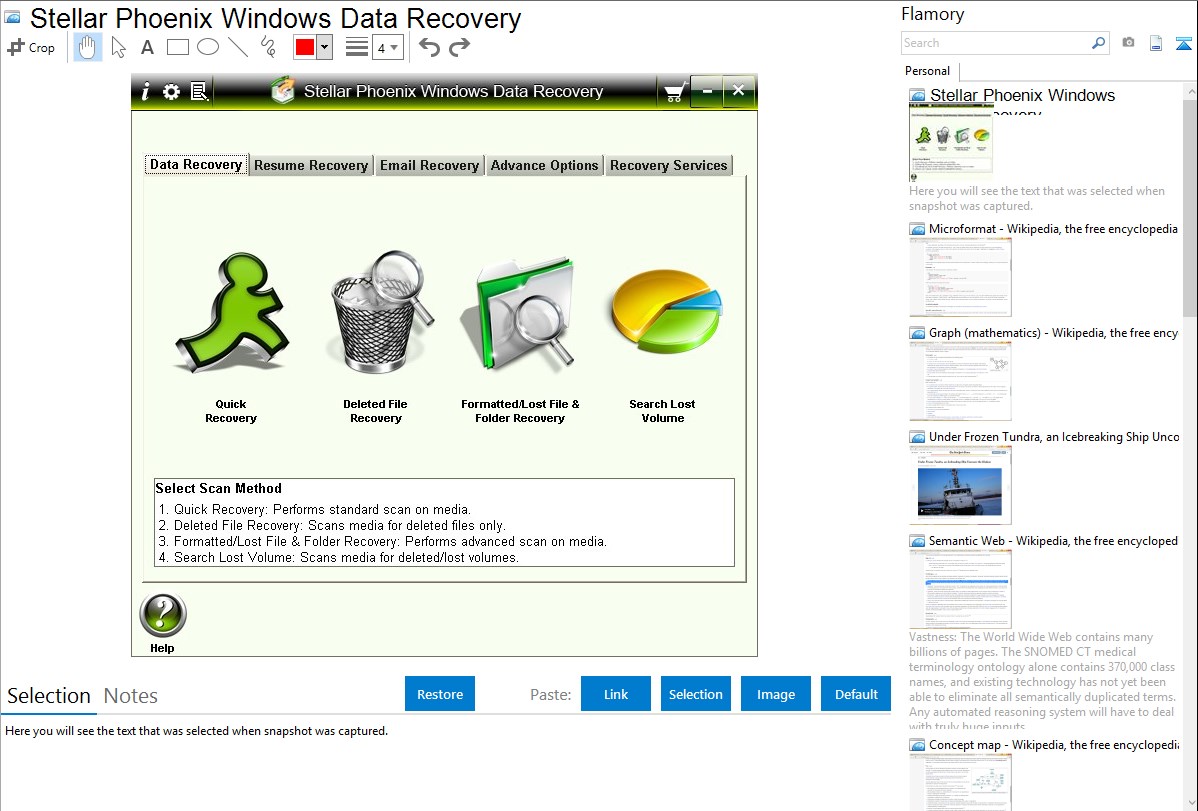Click the paste Link button

[616, 694]
